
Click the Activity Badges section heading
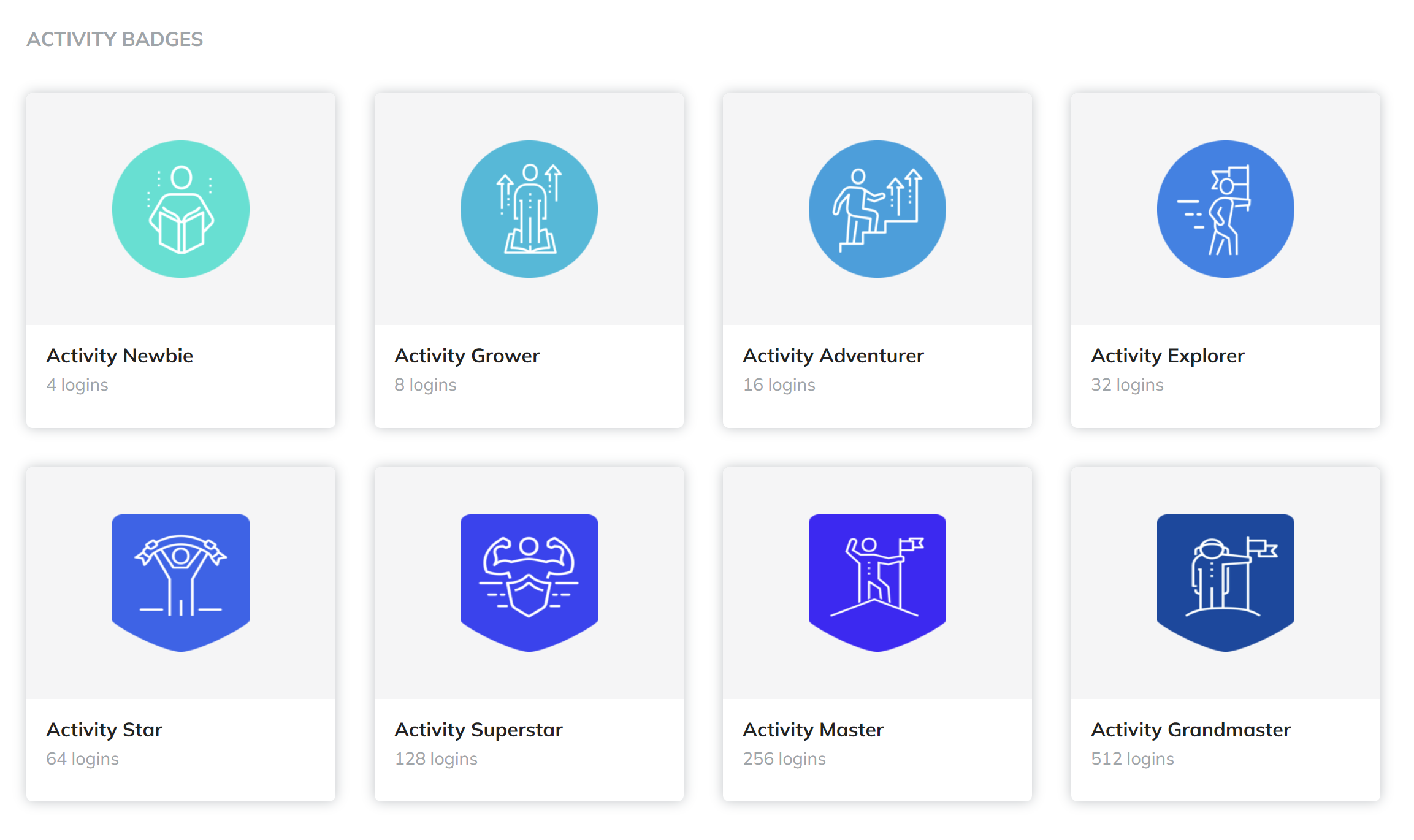click(x=115, y=39)
